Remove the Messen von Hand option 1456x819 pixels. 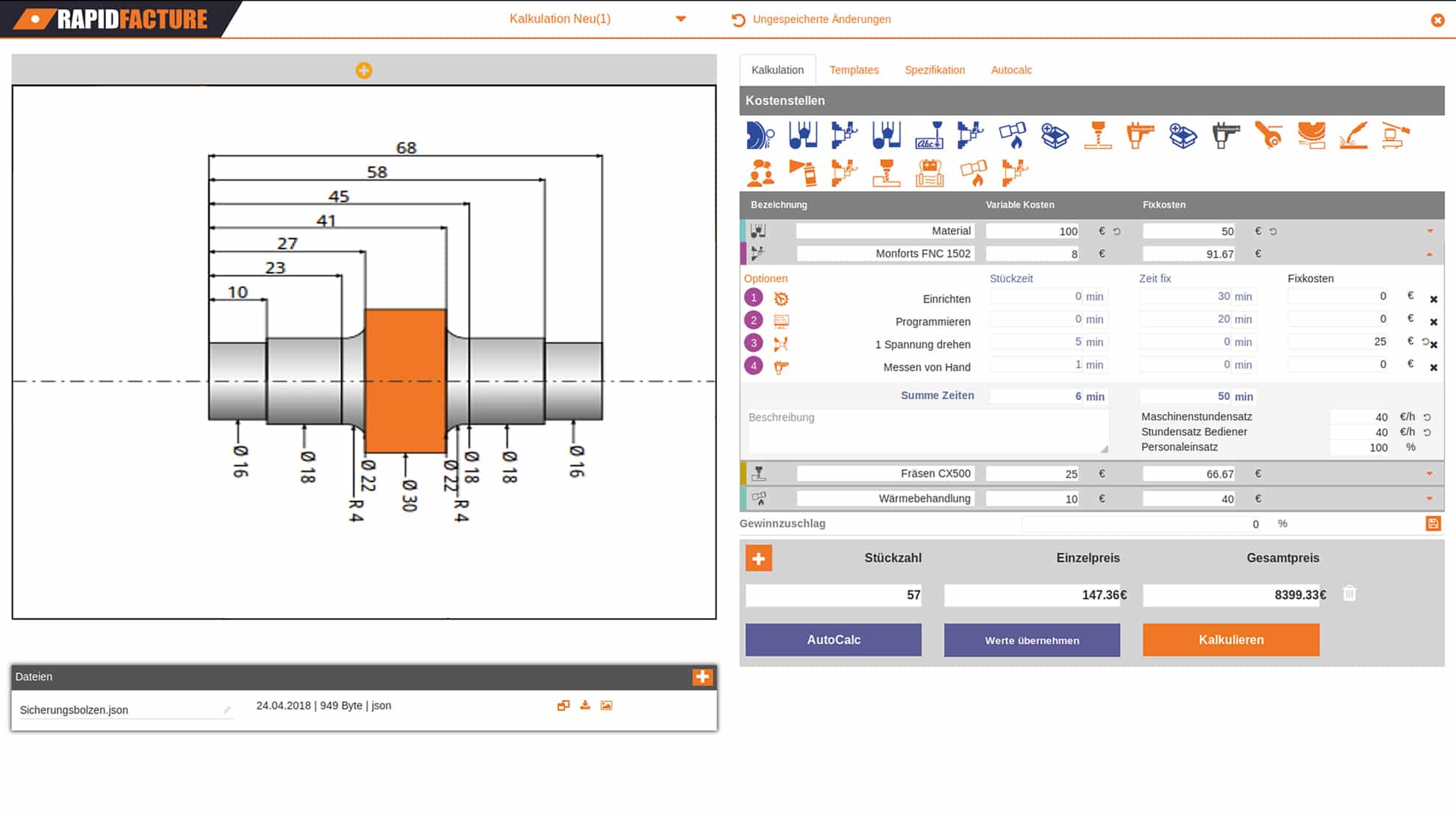pos(1433,368)
